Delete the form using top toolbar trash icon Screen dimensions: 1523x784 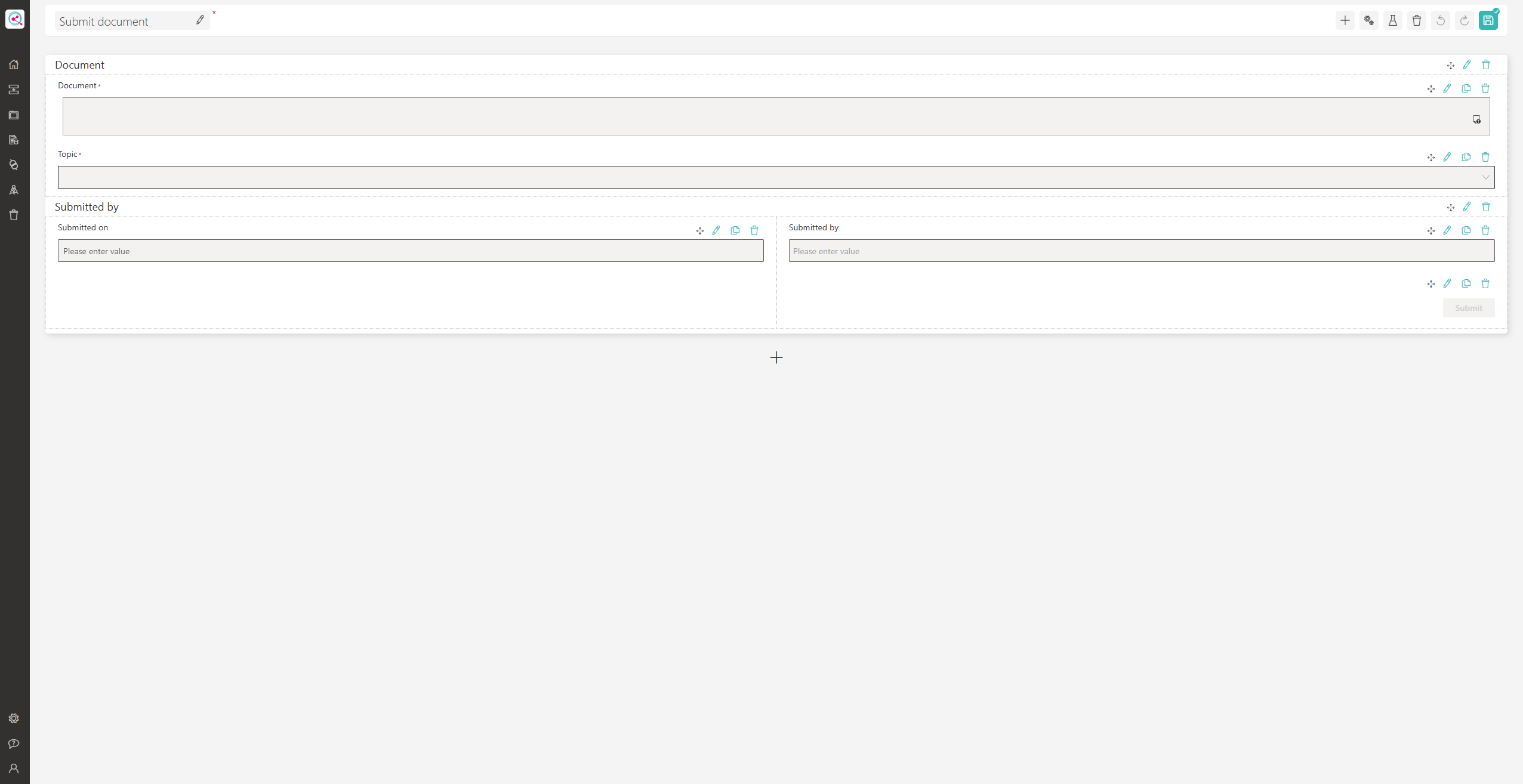(x=1416, y=21)
